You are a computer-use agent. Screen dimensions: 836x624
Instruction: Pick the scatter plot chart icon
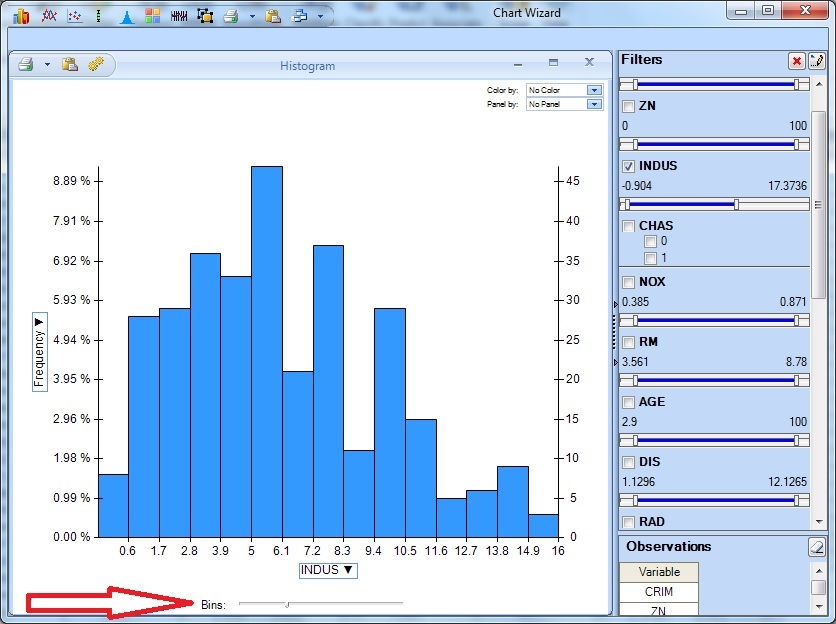pyautogui.click(x=73, y=16)
